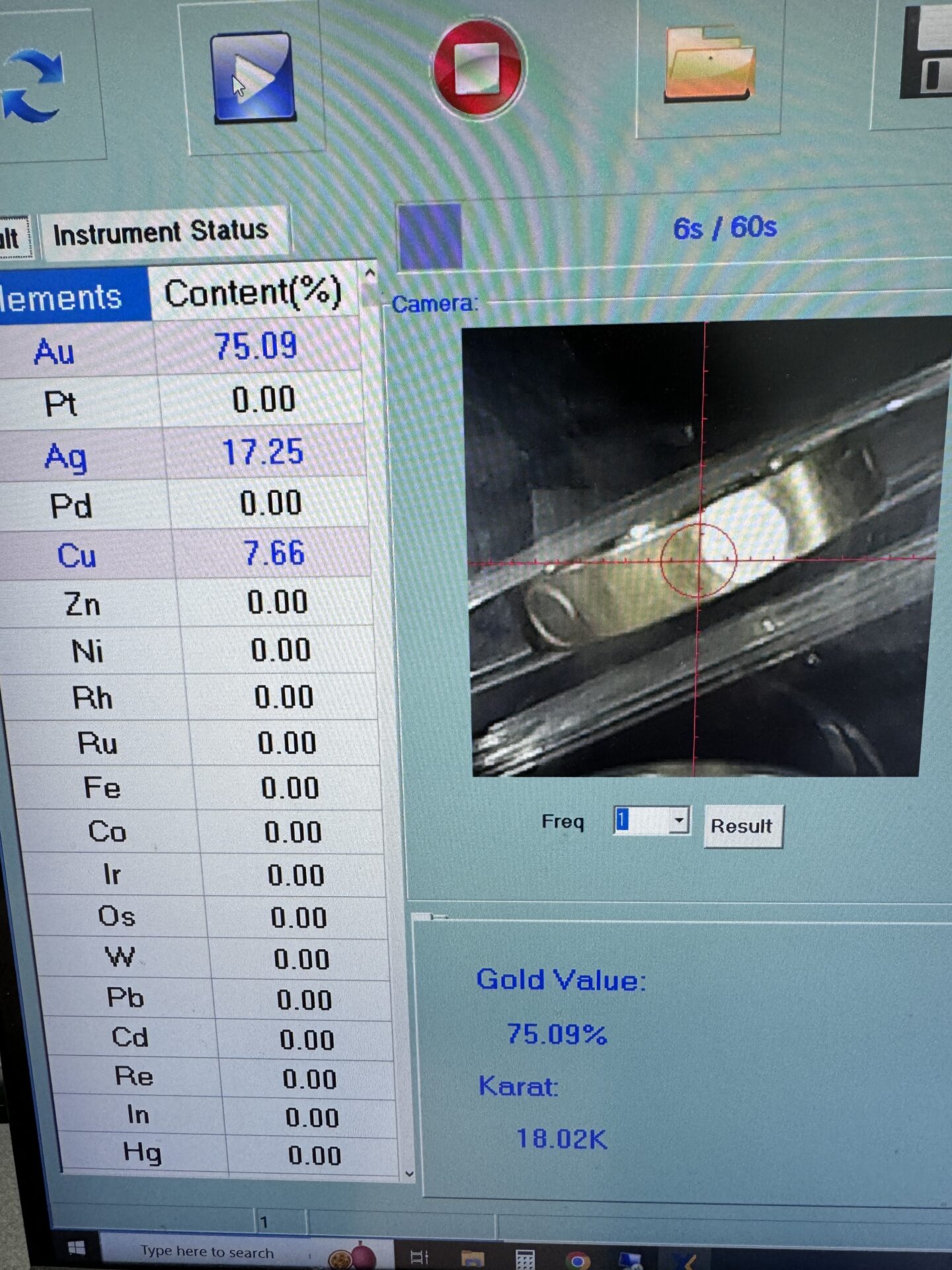Save results with the floppy disk icon
Image resolution: width=952 pixels, height=1270 pixels.
tap(927, 53)
